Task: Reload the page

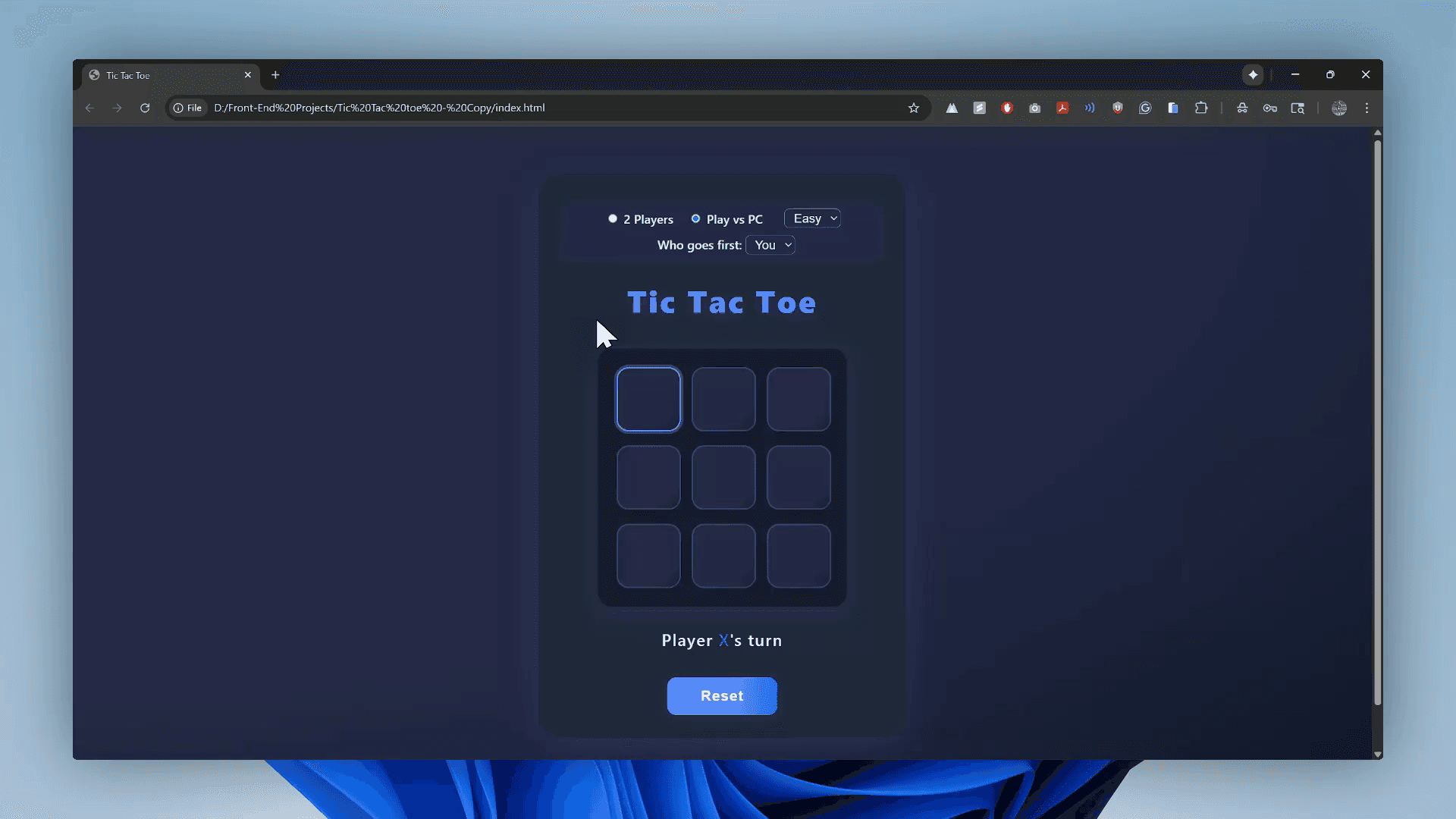Action: [x=145, y=108]
